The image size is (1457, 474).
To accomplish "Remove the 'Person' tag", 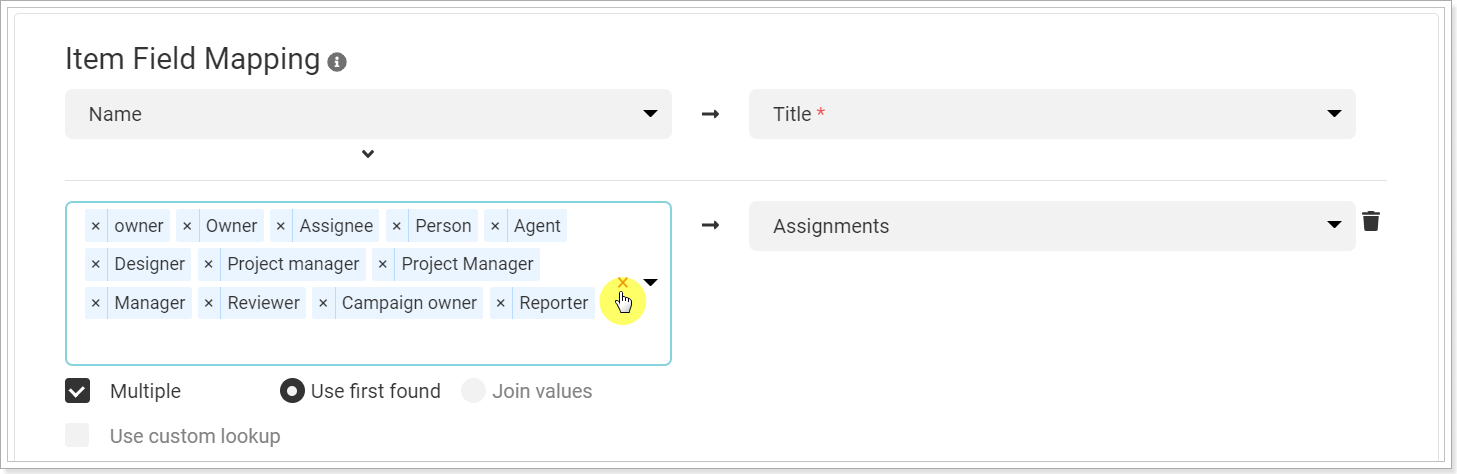I will click(397, 226).
